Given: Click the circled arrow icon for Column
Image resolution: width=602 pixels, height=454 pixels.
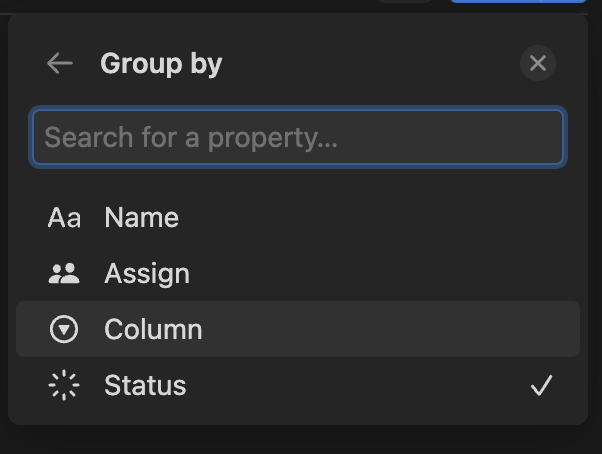Looking at the screenshot, I should point(64,330).
